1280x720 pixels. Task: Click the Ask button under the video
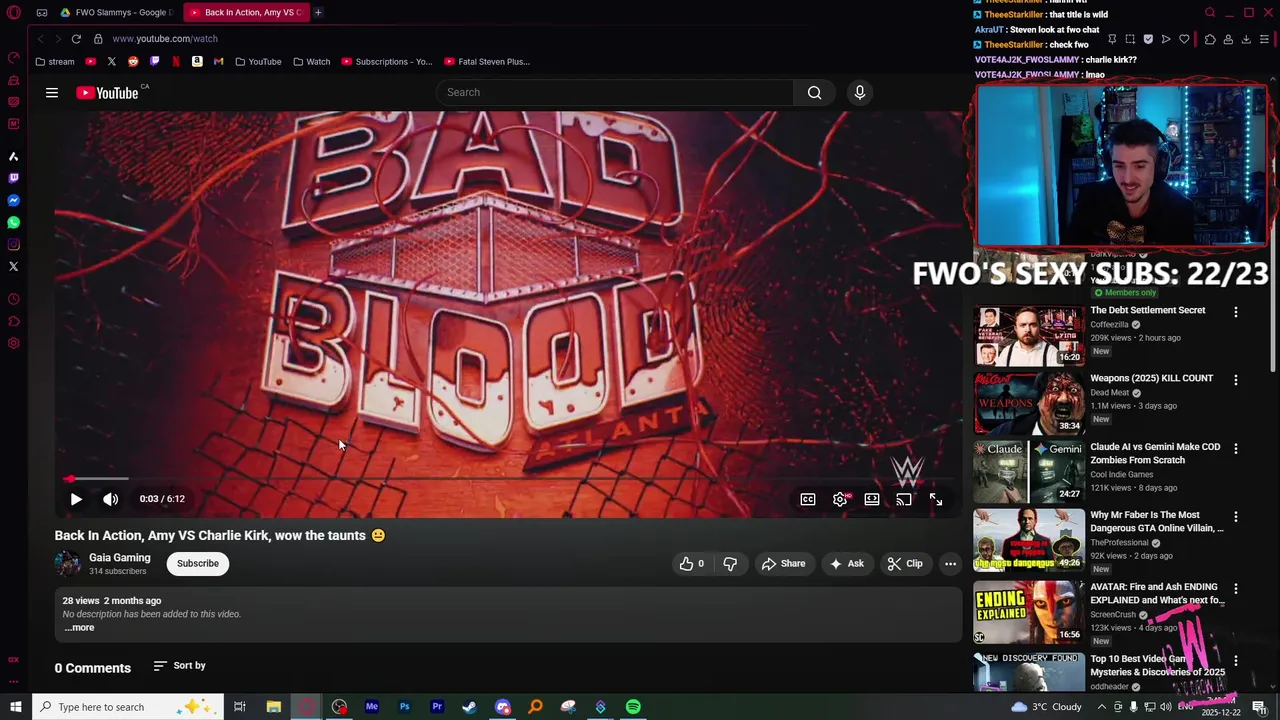(846, 564)
